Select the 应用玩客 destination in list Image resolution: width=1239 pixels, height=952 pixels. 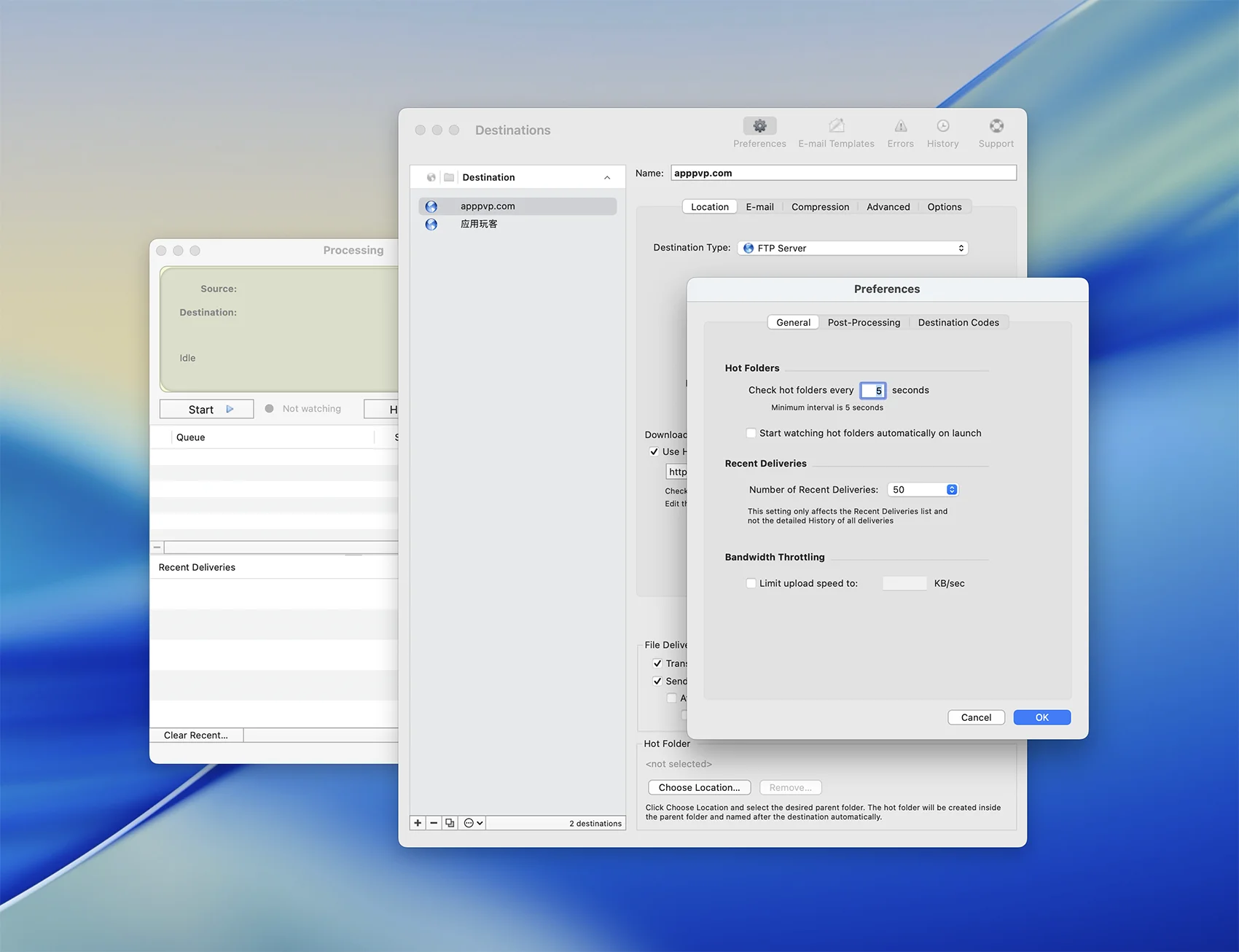click(x=479, y=225)
